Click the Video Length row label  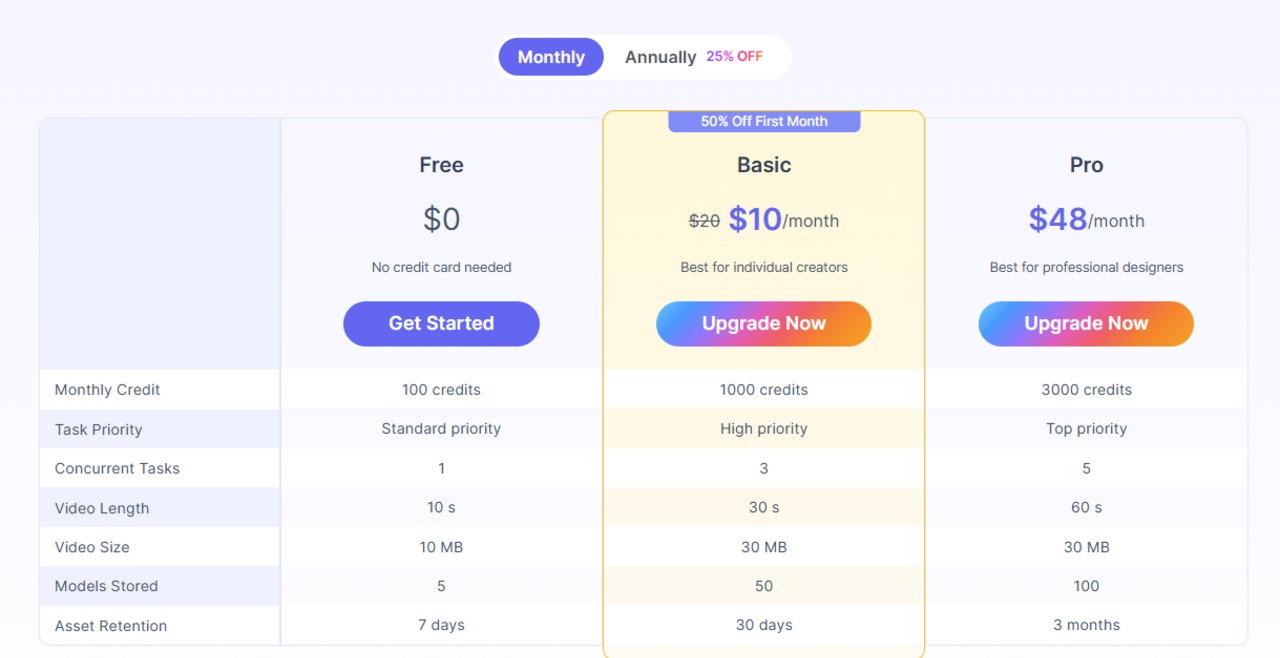point(102,508)
